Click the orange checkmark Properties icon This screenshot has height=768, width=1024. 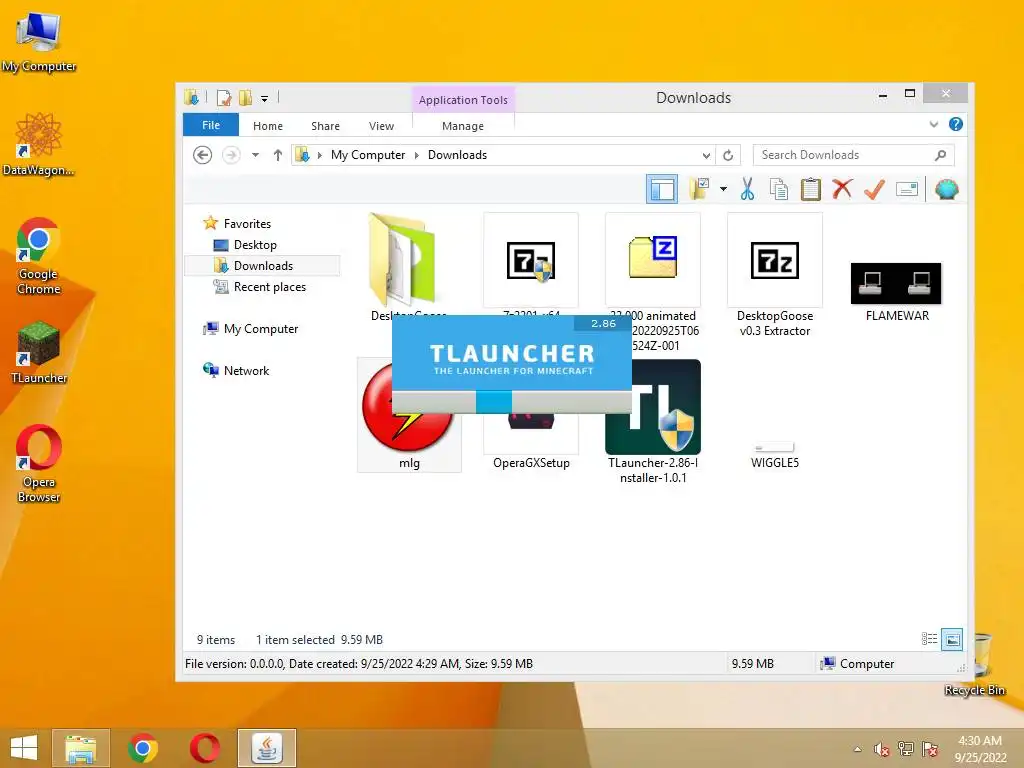[x=874, y=189]
